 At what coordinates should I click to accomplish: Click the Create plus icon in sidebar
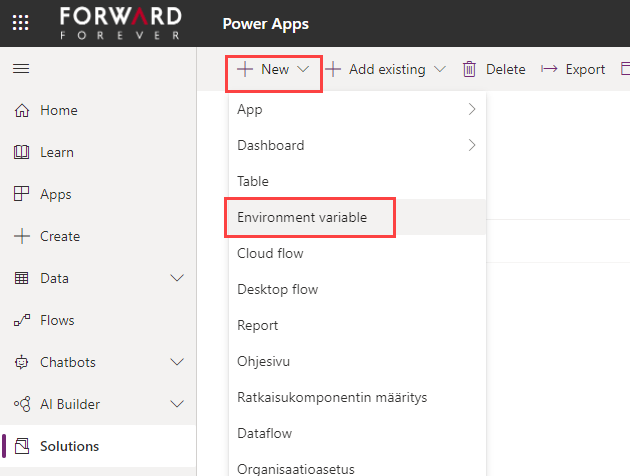(21, 237)
